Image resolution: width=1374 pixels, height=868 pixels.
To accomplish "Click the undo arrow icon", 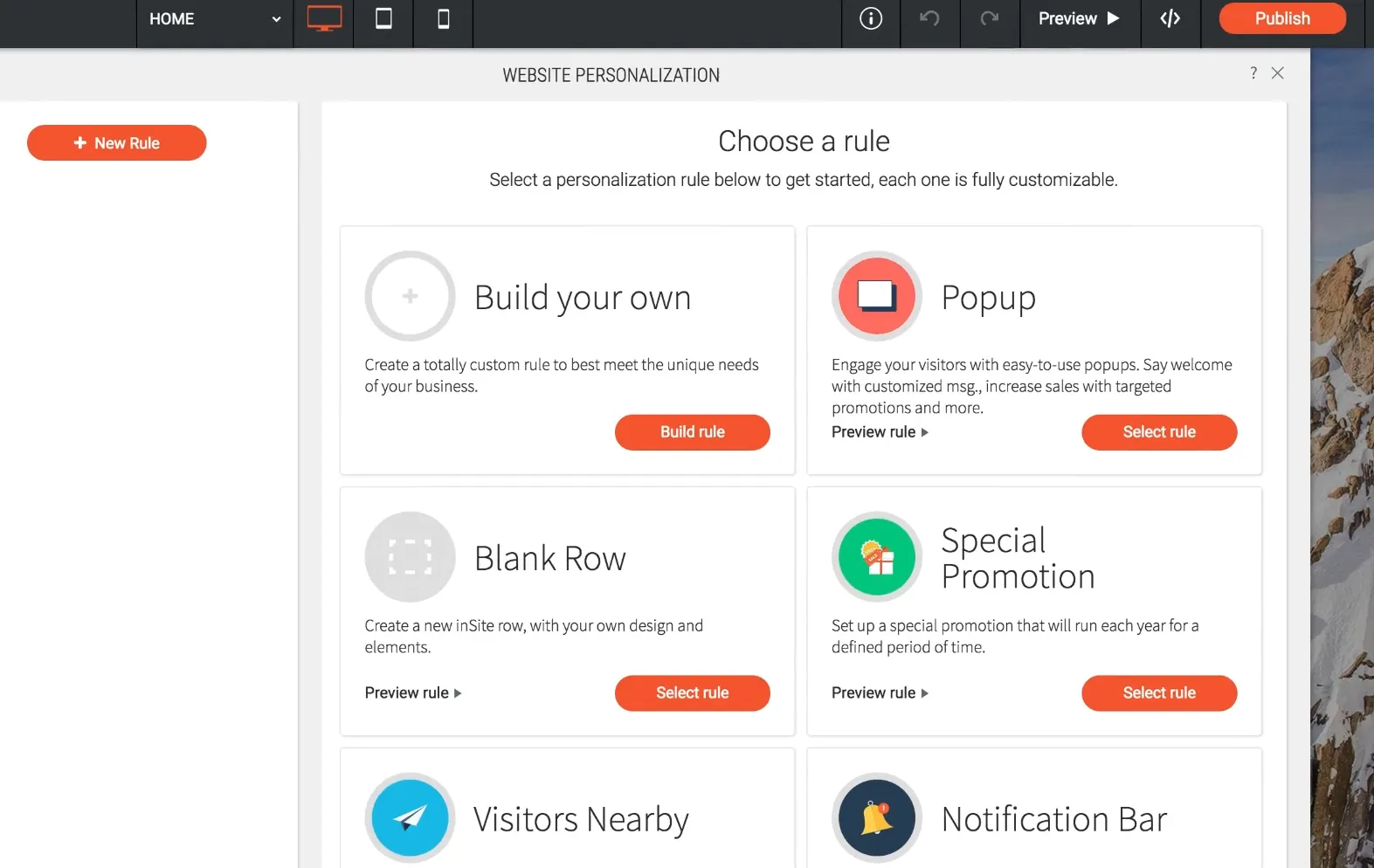I will (x=929, y=18).
